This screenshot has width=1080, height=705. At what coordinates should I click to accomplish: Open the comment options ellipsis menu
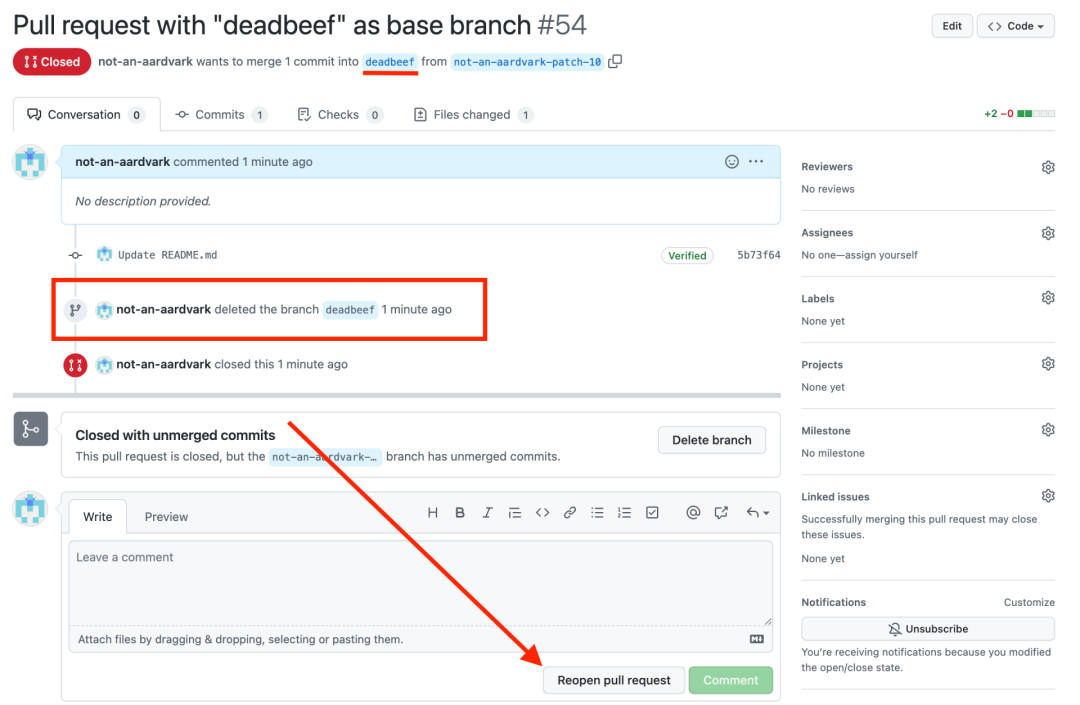pos(756,161)
